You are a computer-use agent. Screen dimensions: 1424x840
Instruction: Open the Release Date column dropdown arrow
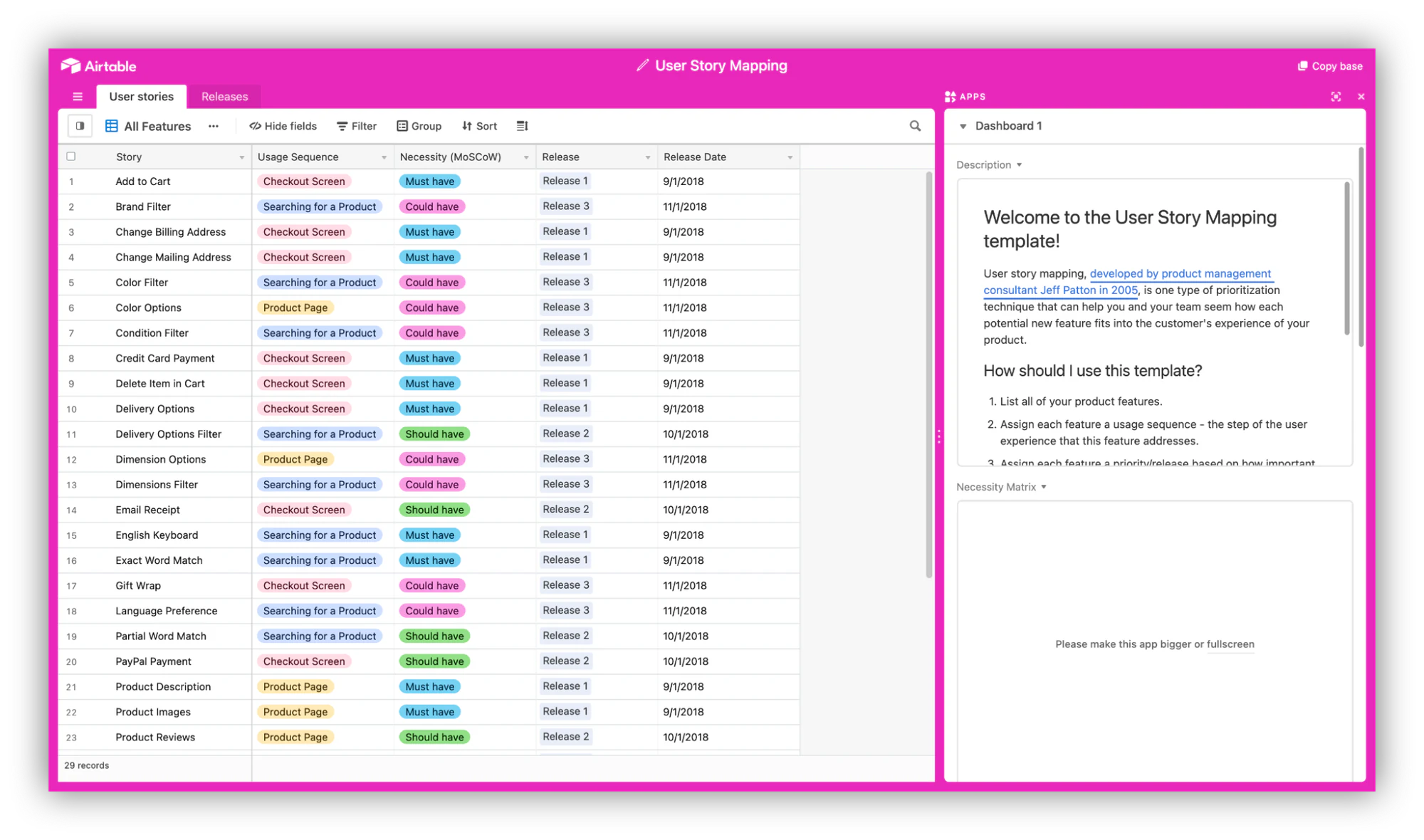[x=790, y=157]
